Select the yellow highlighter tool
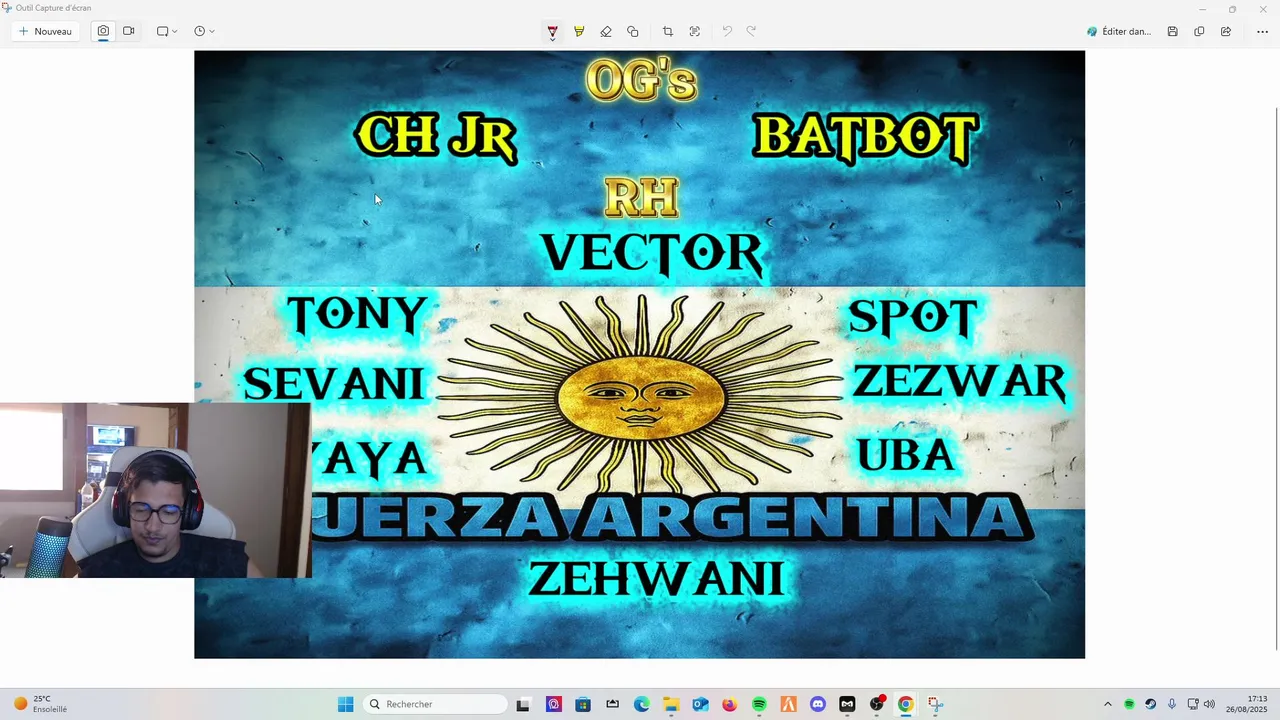The width and height of the screenshot is (1280, 720). [x=579, y=32]
